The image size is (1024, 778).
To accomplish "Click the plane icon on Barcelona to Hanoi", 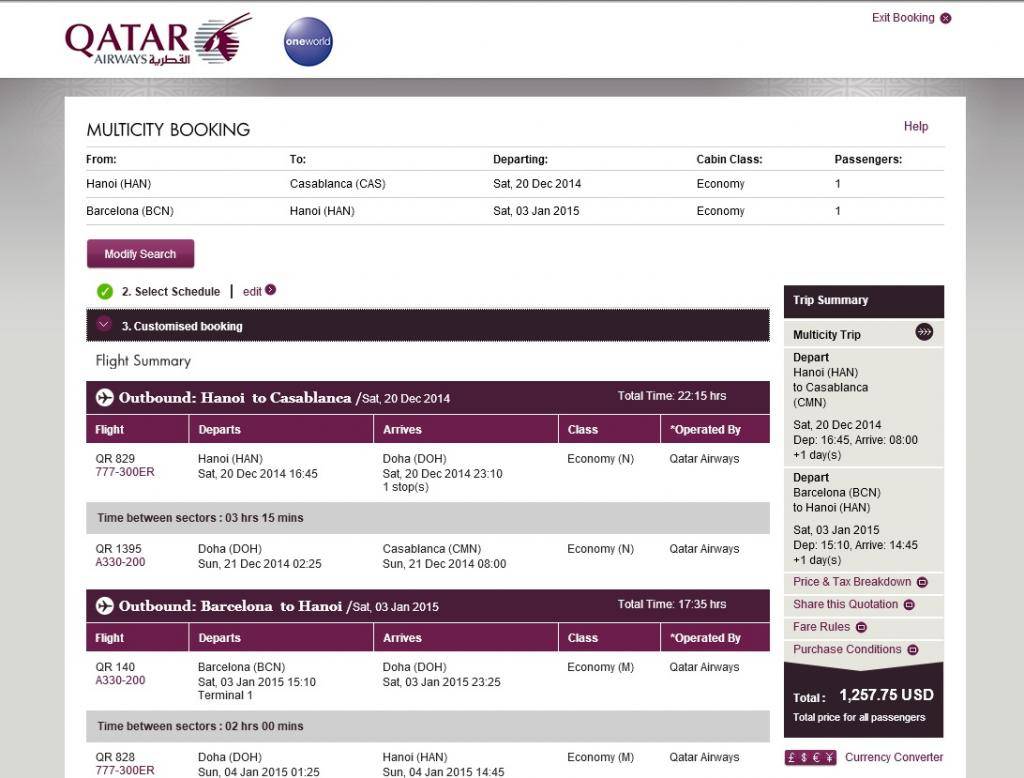I will [104, 606].
